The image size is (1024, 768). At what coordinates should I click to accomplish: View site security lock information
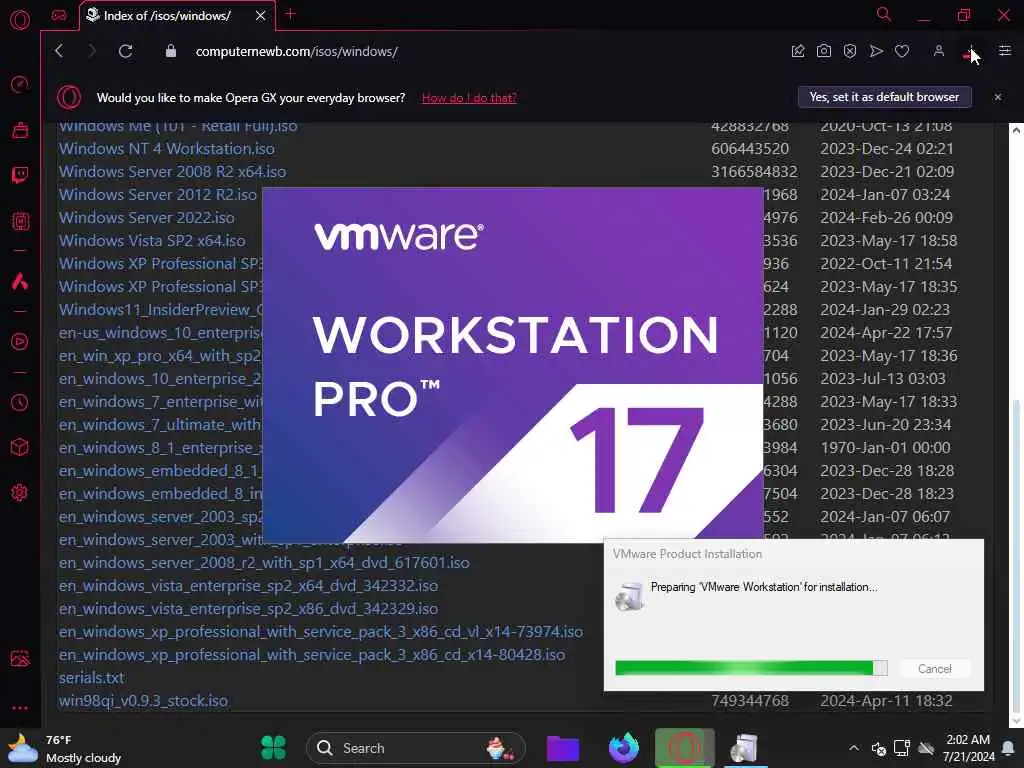(170, 51)
